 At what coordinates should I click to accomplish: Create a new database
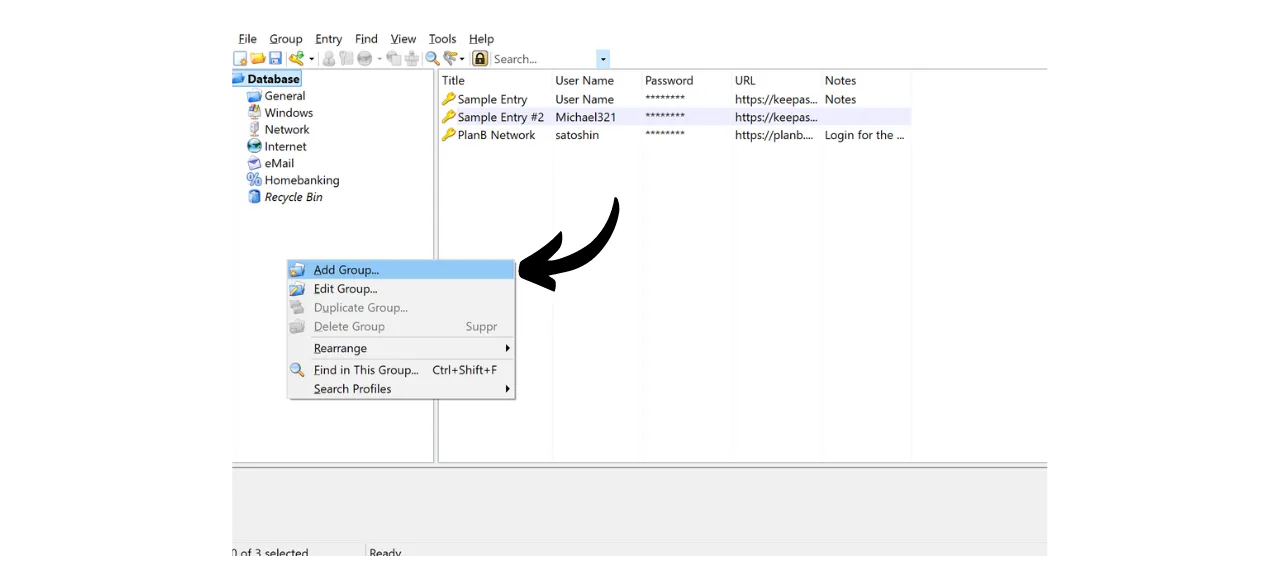pos(241,58)
